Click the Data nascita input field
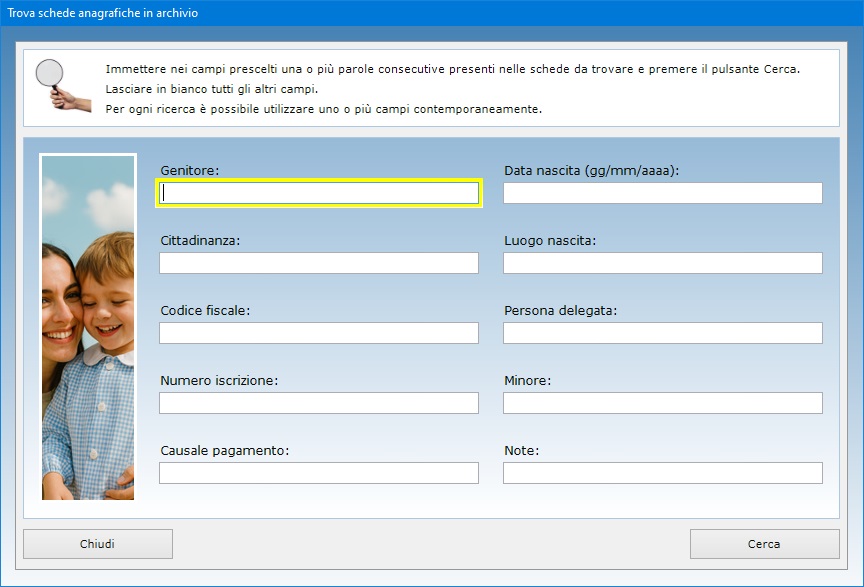Screen dimensions: 864x587 pos(662,193)
